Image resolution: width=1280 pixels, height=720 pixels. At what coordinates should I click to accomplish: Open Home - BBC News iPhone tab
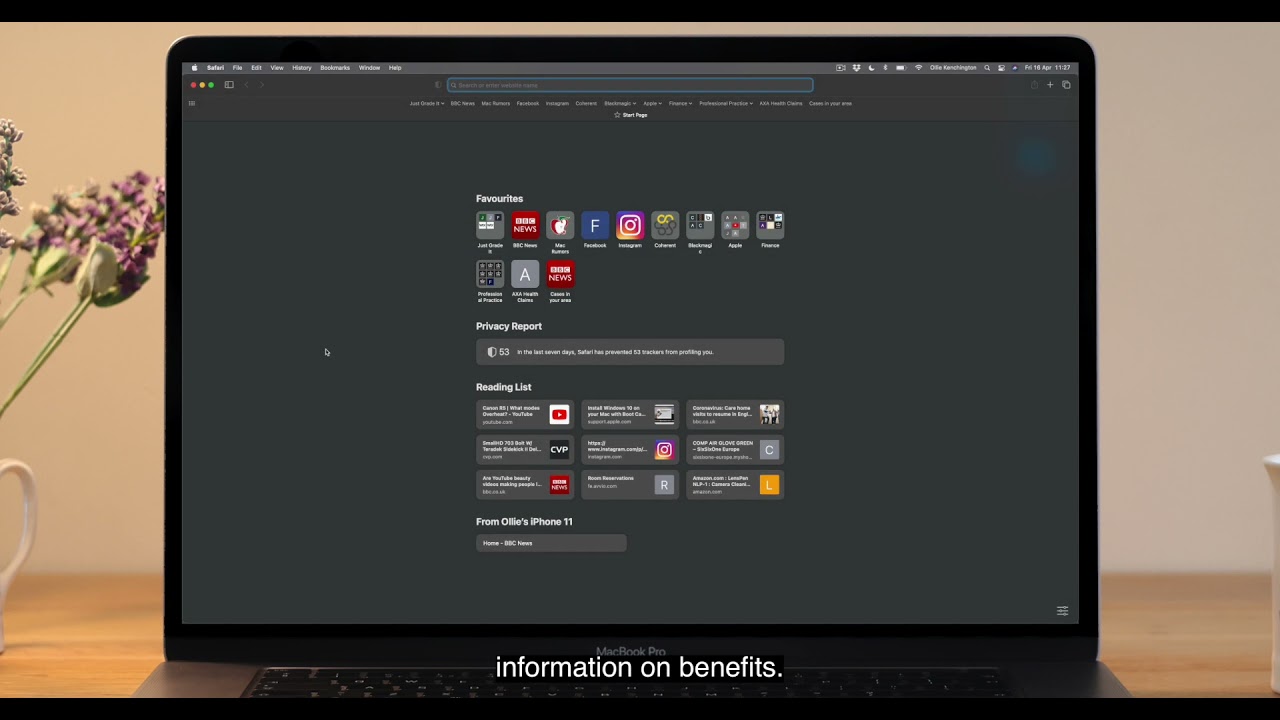point(551,543)
